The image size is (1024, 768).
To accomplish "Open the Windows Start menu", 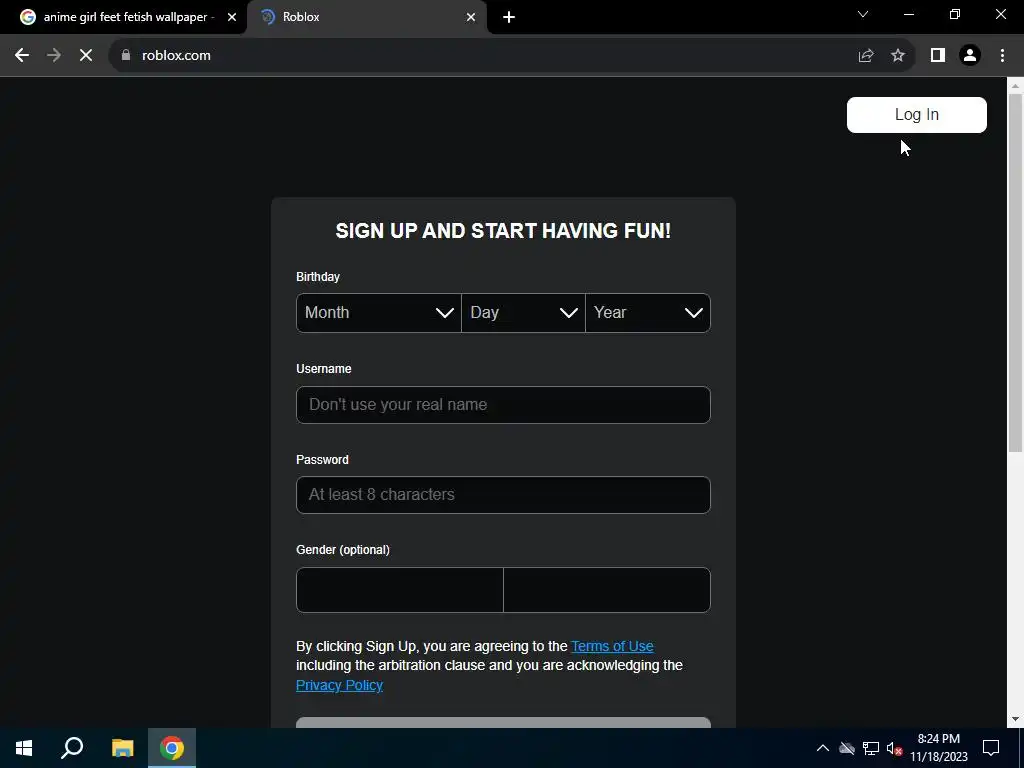I will pos(24,748).
